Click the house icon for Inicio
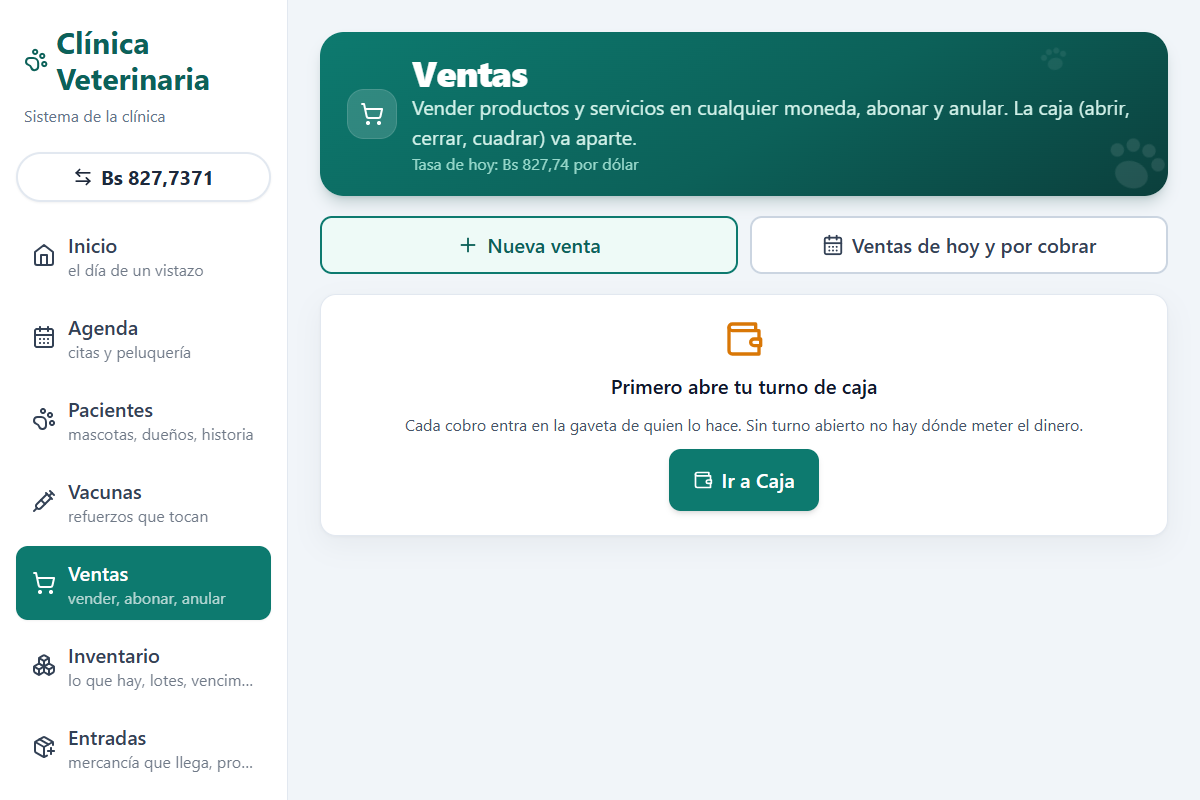This screenshot has height=800, width=1200. tap(44, 256)
